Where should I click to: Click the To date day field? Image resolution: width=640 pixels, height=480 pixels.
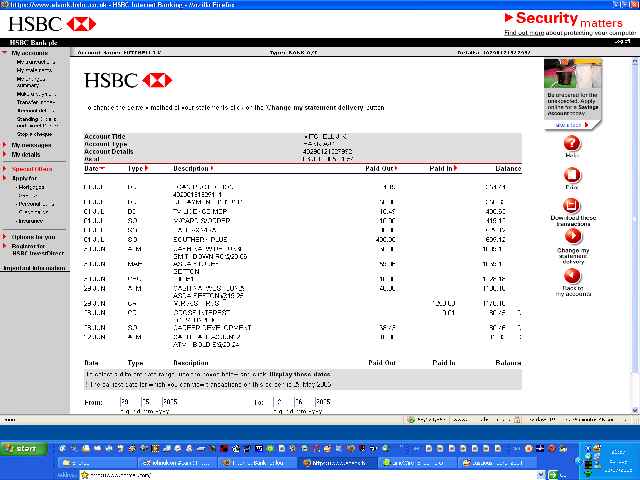[x=281, y=402]
